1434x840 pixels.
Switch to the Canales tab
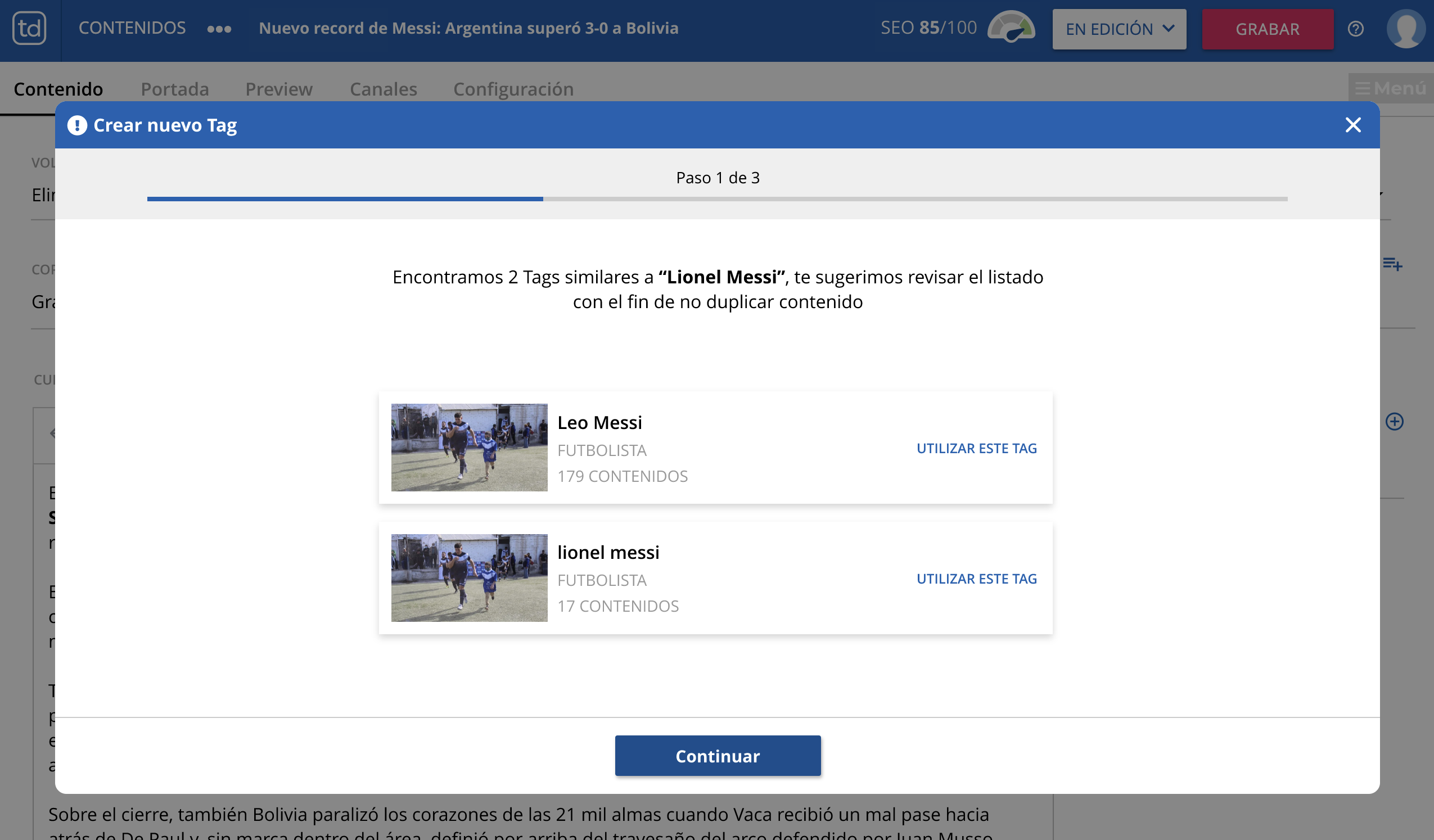point(384,89)
